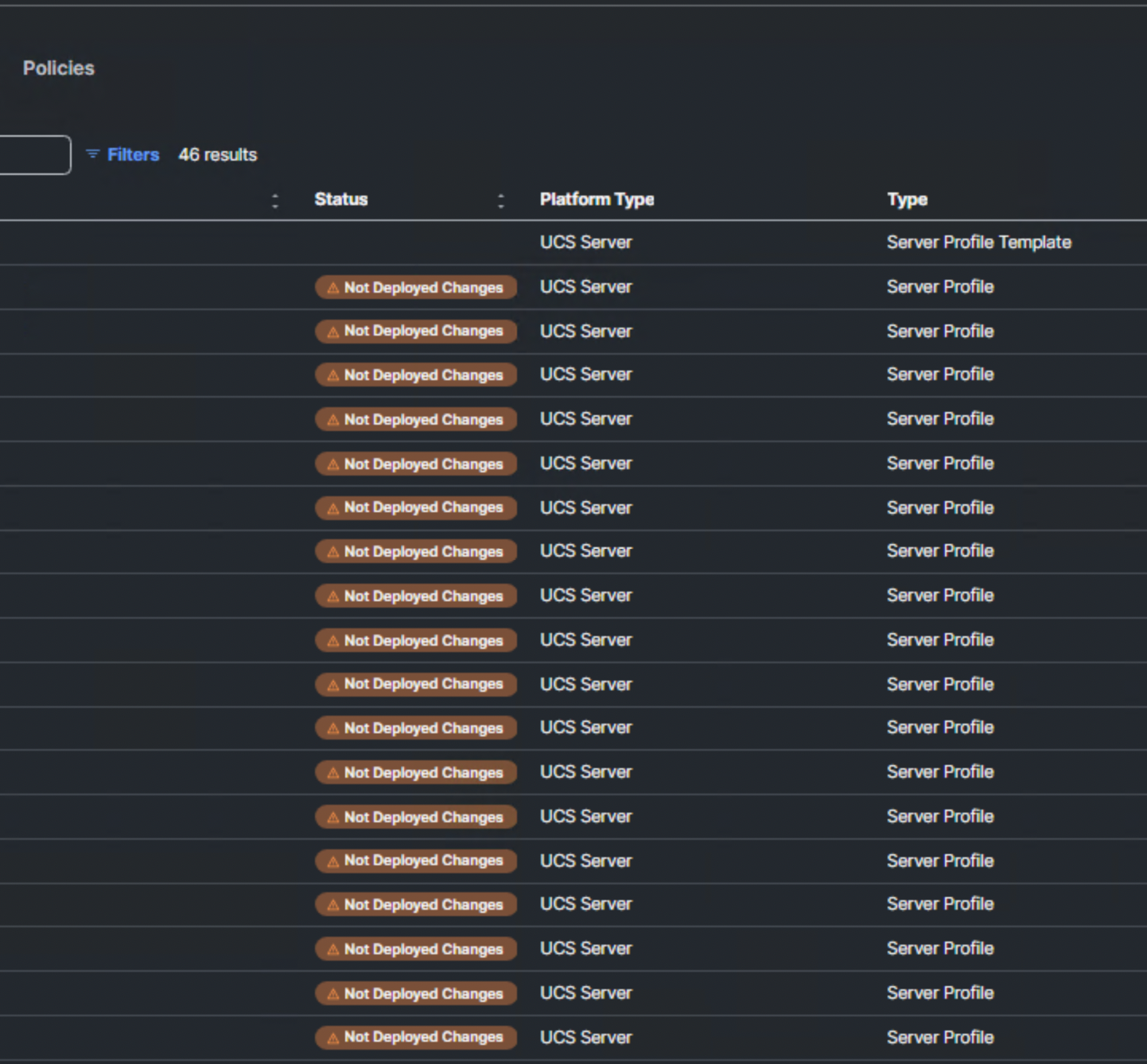Click the Policies page title
The width and height of the screenshot is (1147, 1064).
(59, 68)
